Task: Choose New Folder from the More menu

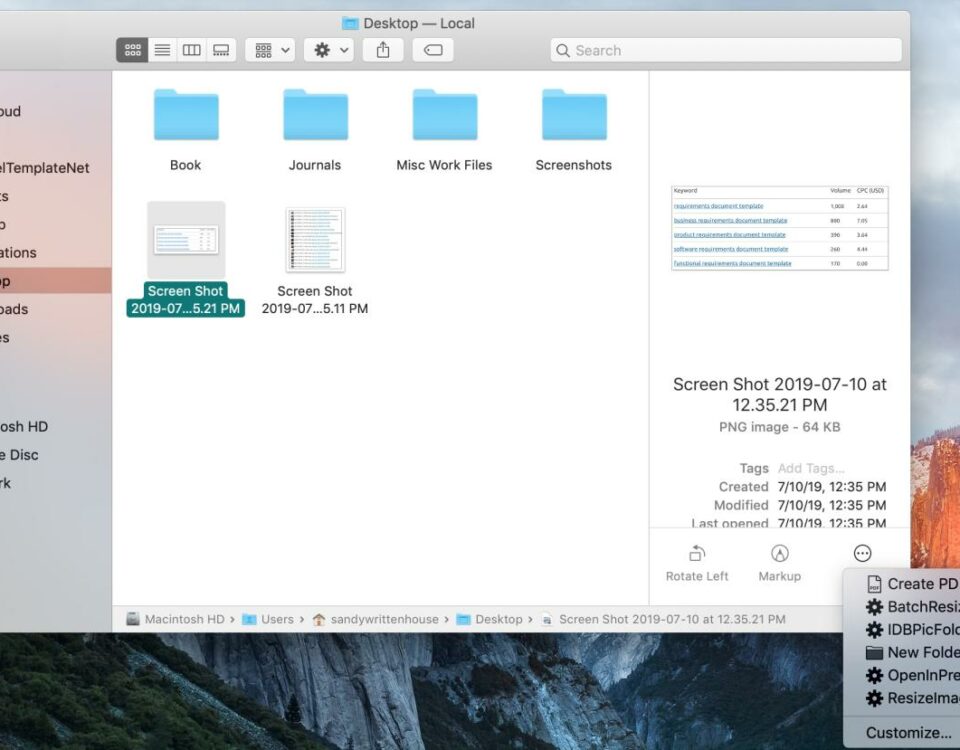Action: (912, 653)
